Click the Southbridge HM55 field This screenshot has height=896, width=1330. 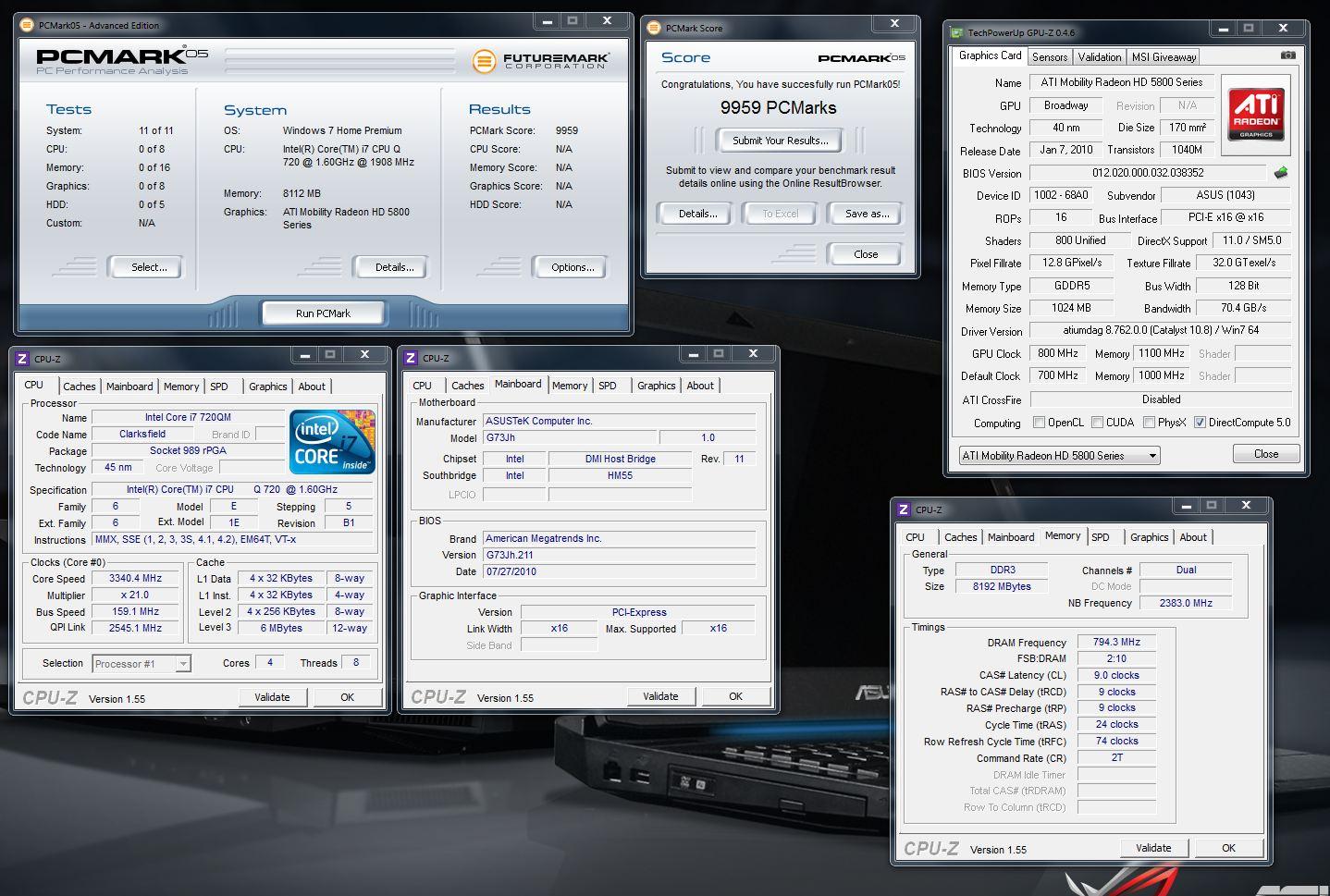[x=620, y=475]
